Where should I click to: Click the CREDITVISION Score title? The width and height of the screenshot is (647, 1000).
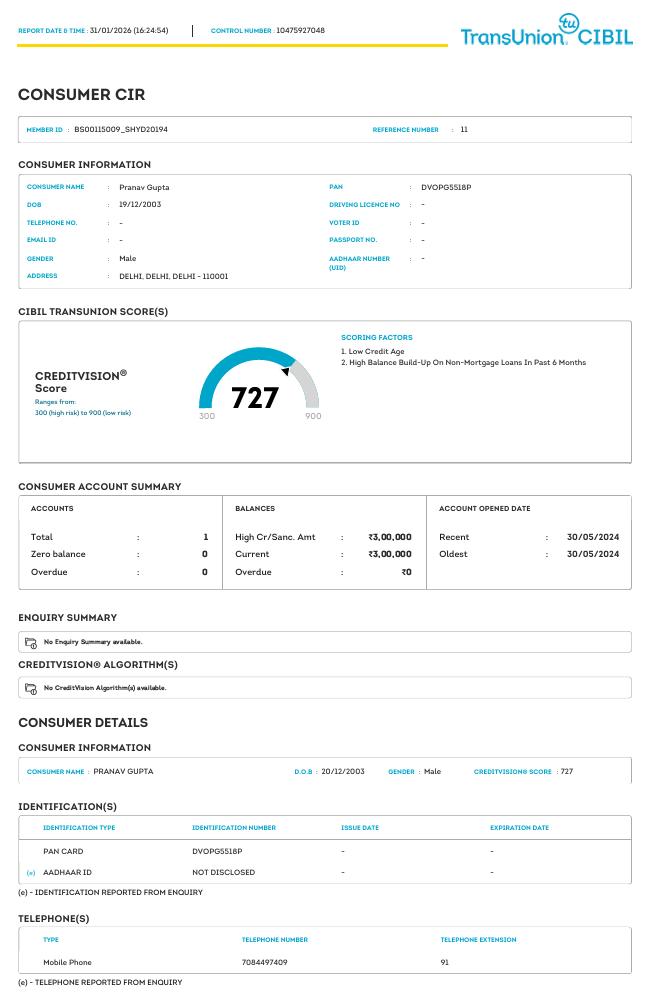pos(80,382)
